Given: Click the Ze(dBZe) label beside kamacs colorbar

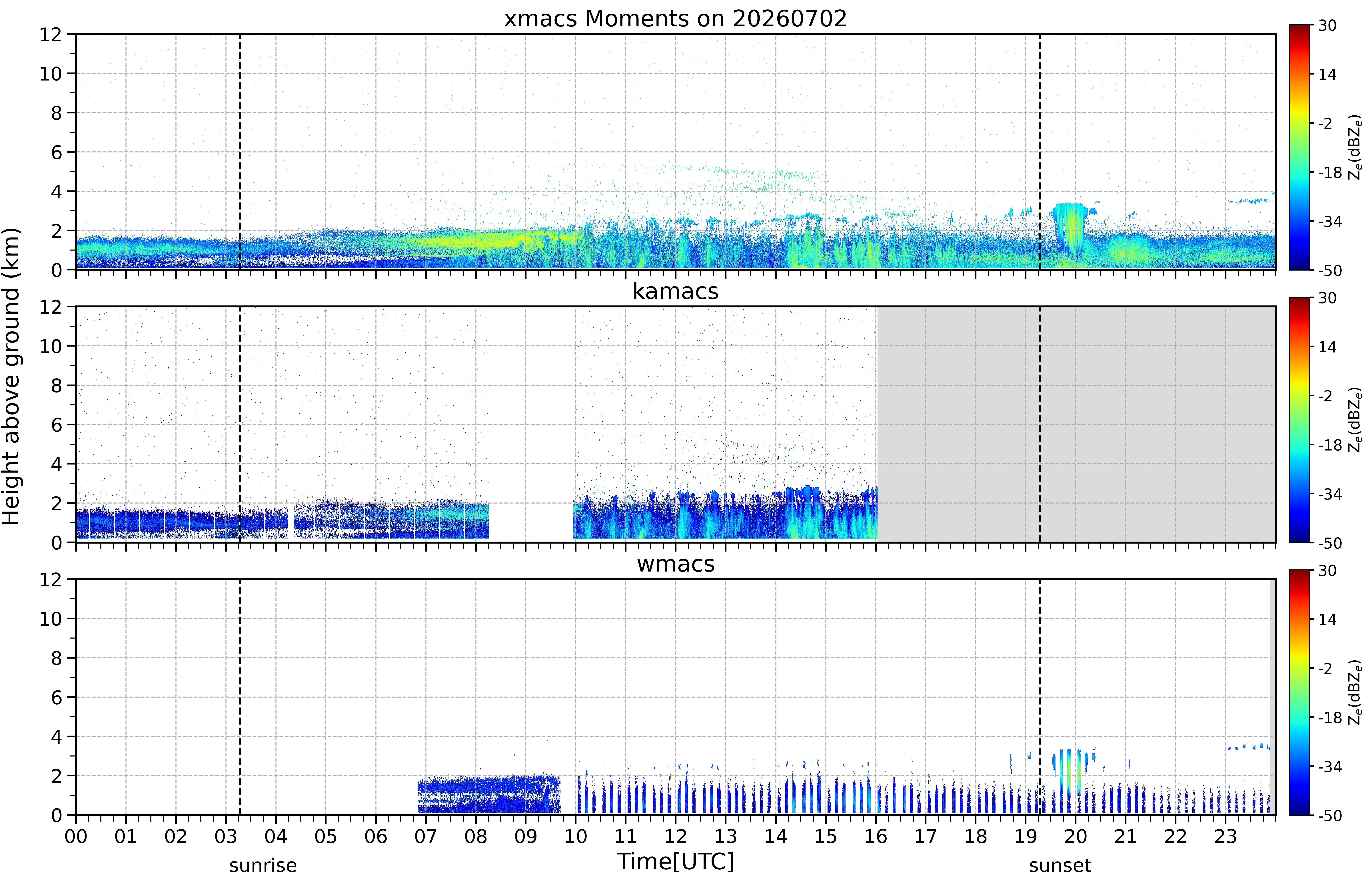Looking at the screenshot, I should click(x=1355, y=420).
